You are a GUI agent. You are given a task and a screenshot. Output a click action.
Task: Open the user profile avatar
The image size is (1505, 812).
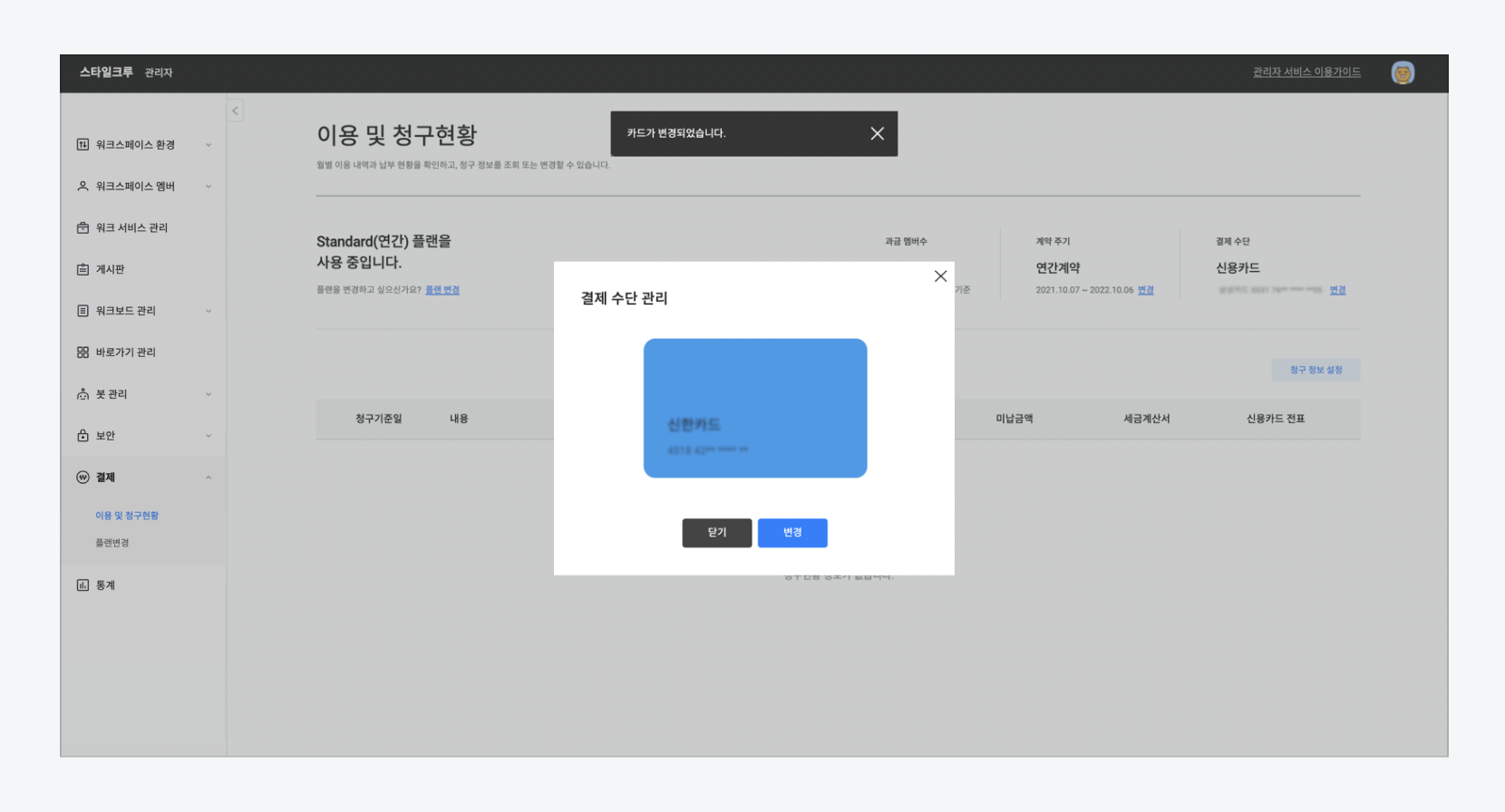coord(1403,73)
